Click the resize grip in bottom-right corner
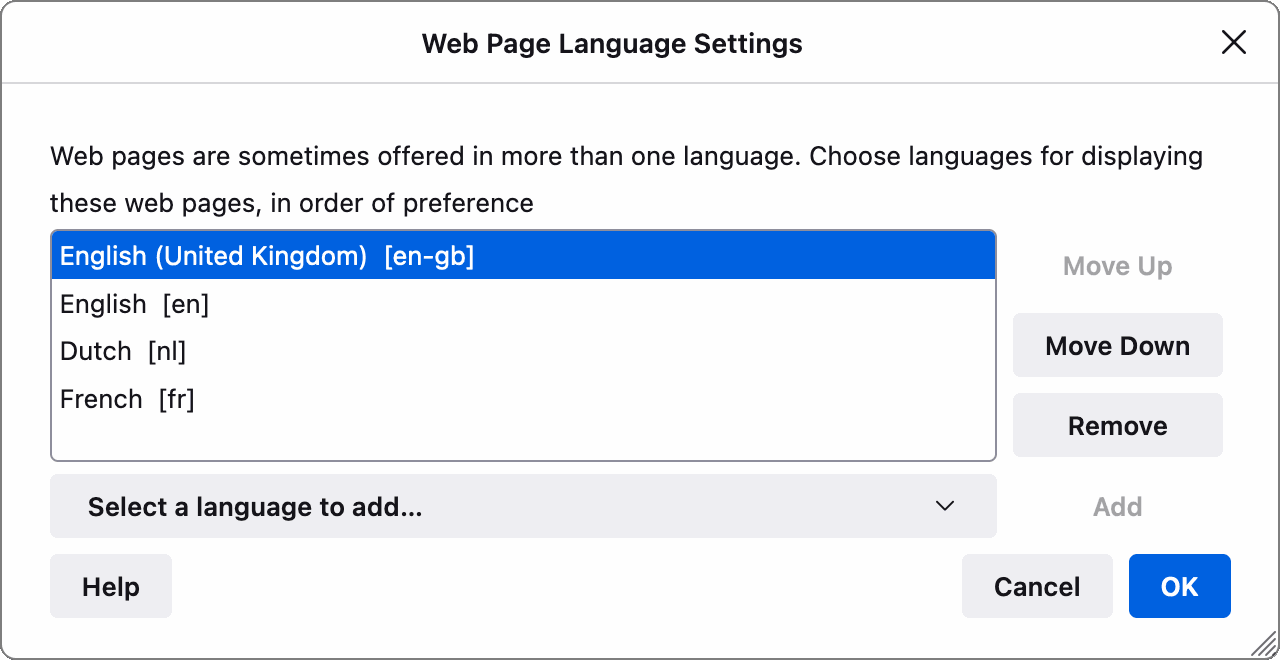Image resolution: width=1280 pixels, height=660 pixels. tap(1262, 645)
